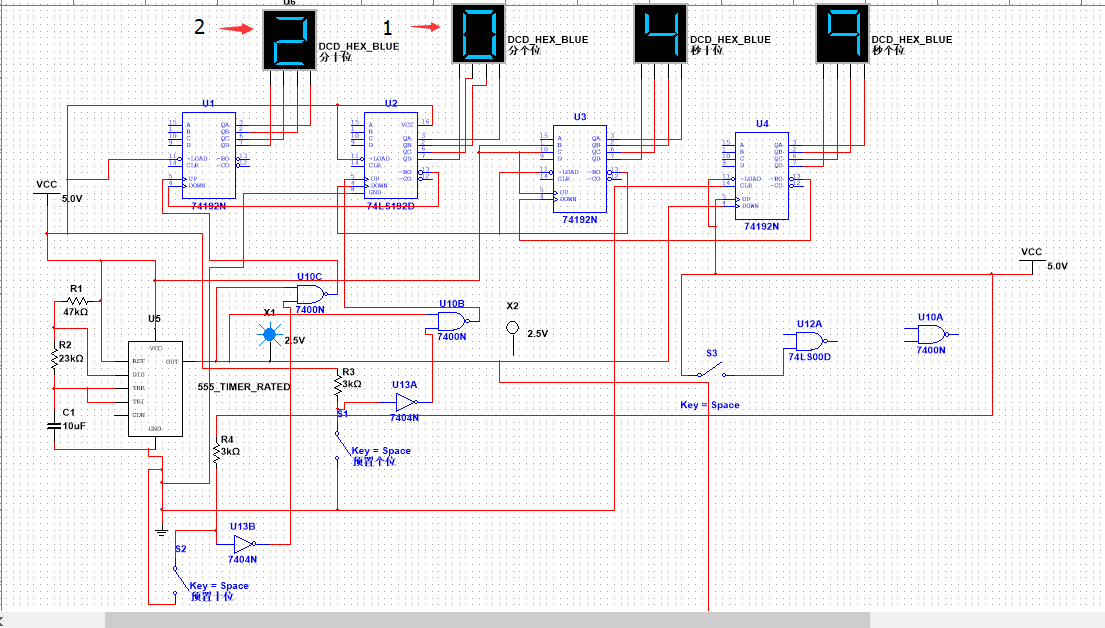Screen dimensions: 1105x628
Task: Select the U13A 7404N inverter
Action: (405, 402)
